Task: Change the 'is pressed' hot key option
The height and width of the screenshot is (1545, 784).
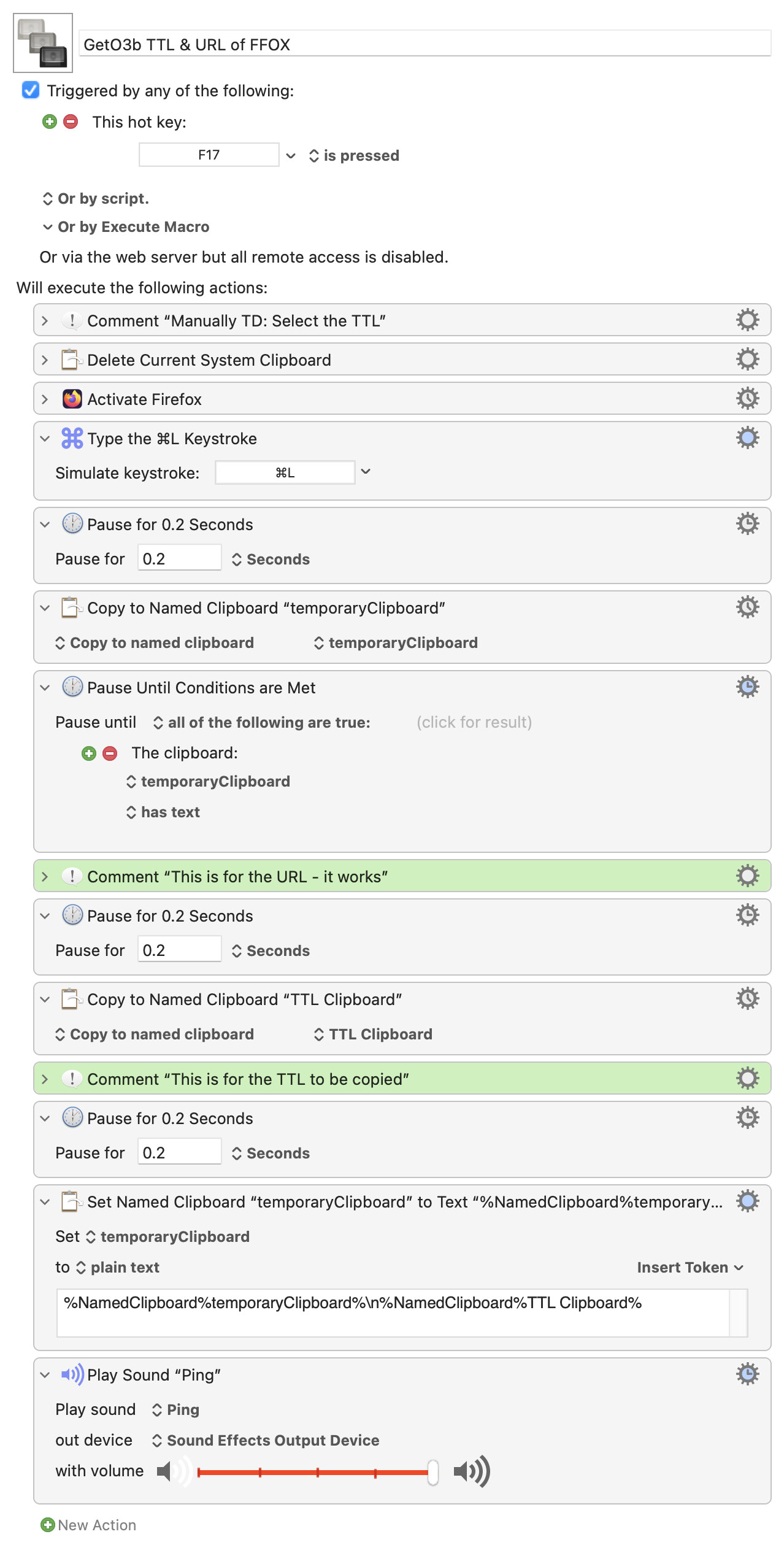Action: tap(354, 156)
